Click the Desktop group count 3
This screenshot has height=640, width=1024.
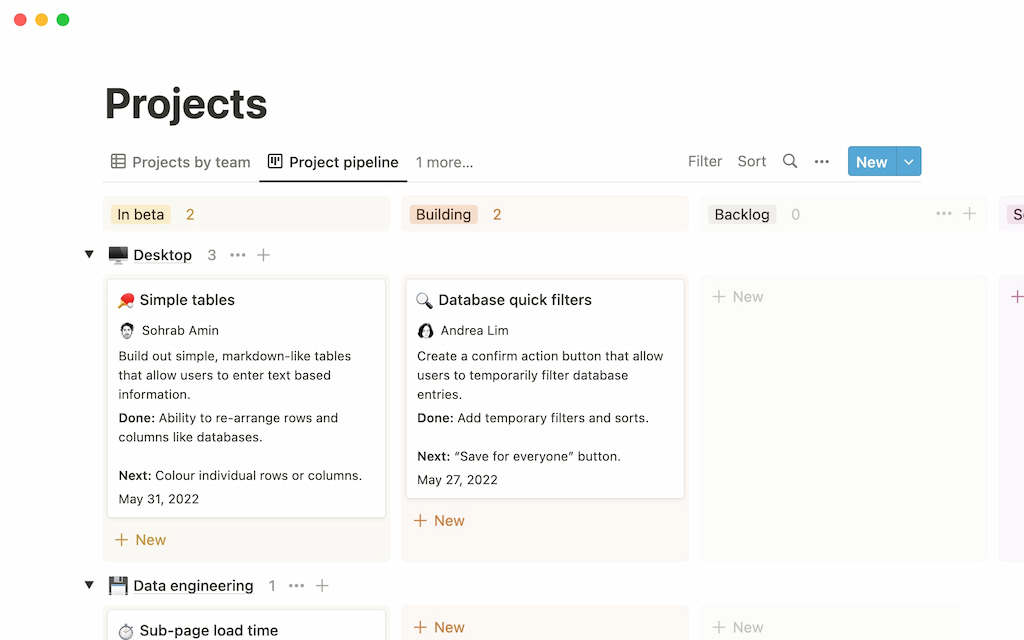click(212, 255)
